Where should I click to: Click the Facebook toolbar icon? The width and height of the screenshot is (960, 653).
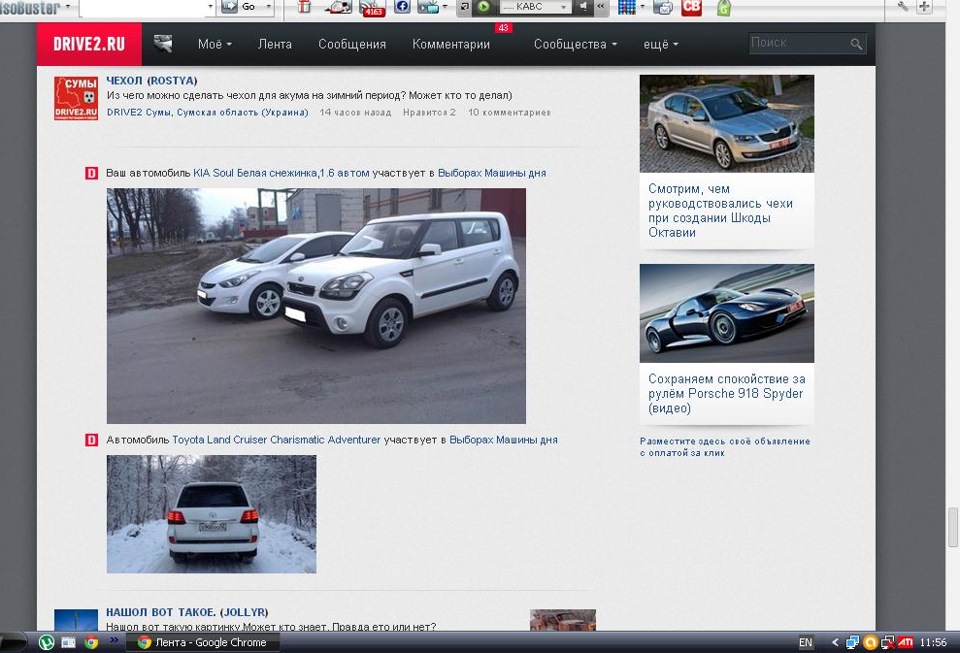(402, 7)
